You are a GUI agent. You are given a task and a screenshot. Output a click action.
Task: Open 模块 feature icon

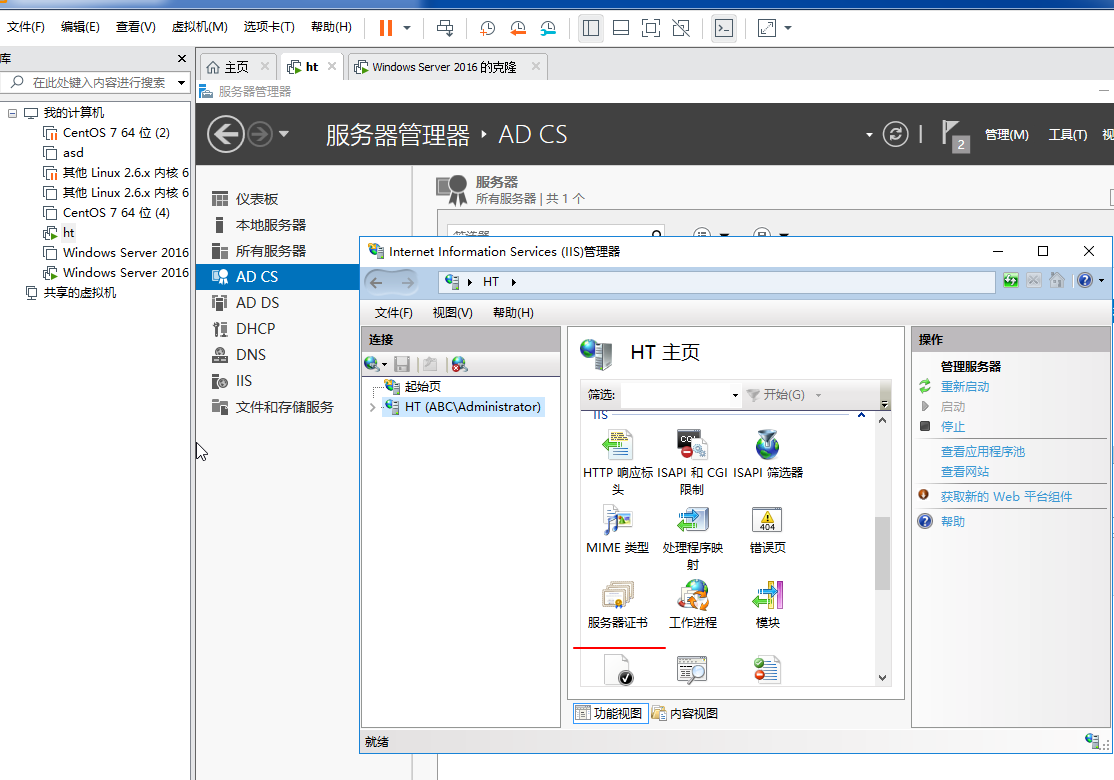(x=767, y=595)
